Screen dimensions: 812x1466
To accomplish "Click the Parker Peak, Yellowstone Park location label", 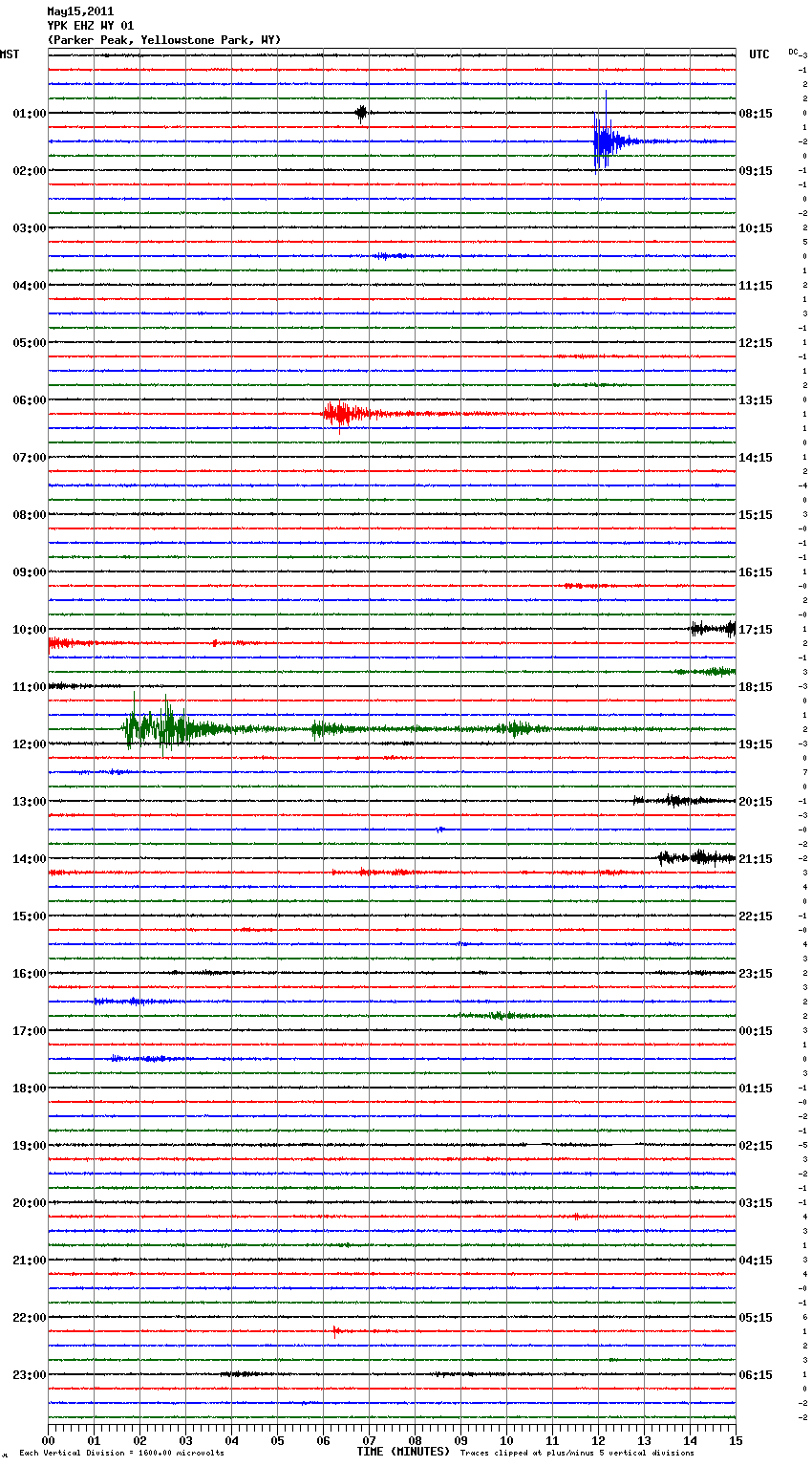I will [164, 40].
